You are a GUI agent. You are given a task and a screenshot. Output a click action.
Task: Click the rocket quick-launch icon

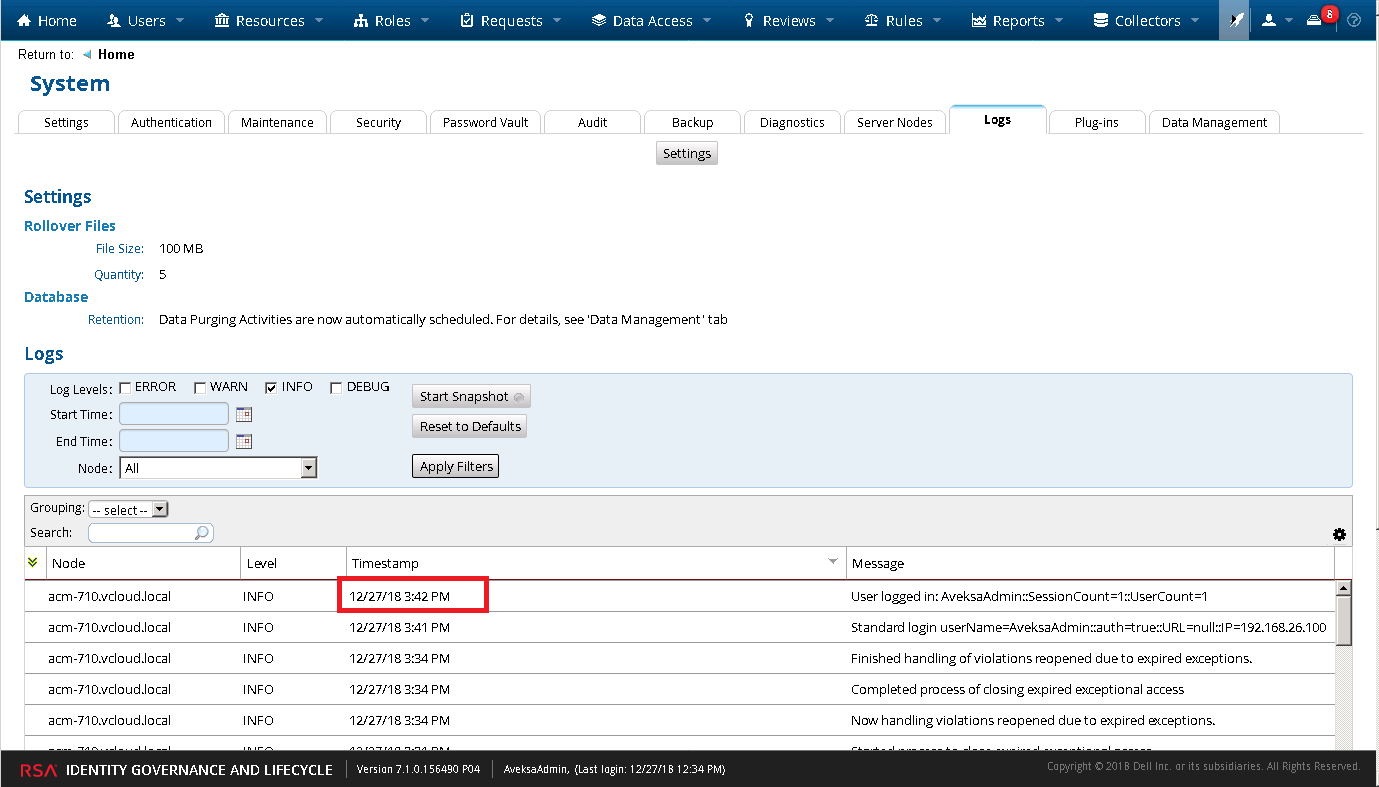pyautogui.click(x=1236, y=20)
